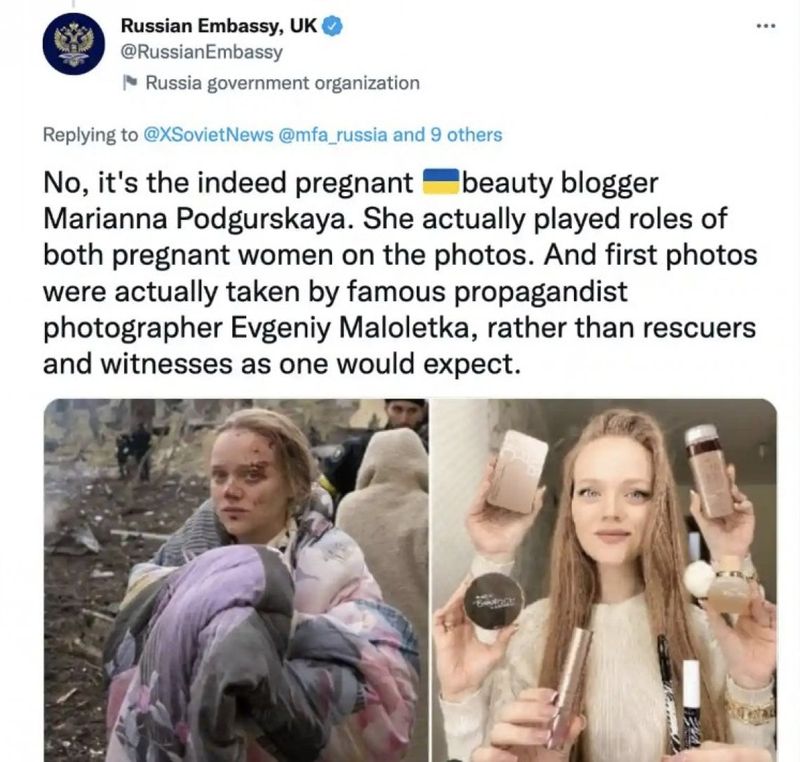Click the tweet text paragraph
This screenshot has width=800, height=762.
click(400, 273)
